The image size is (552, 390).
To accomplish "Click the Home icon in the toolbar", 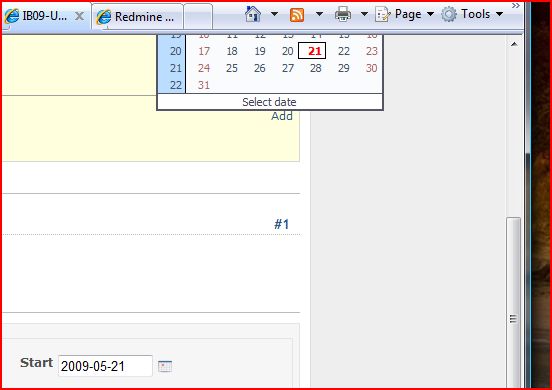I will pos(253,14).
